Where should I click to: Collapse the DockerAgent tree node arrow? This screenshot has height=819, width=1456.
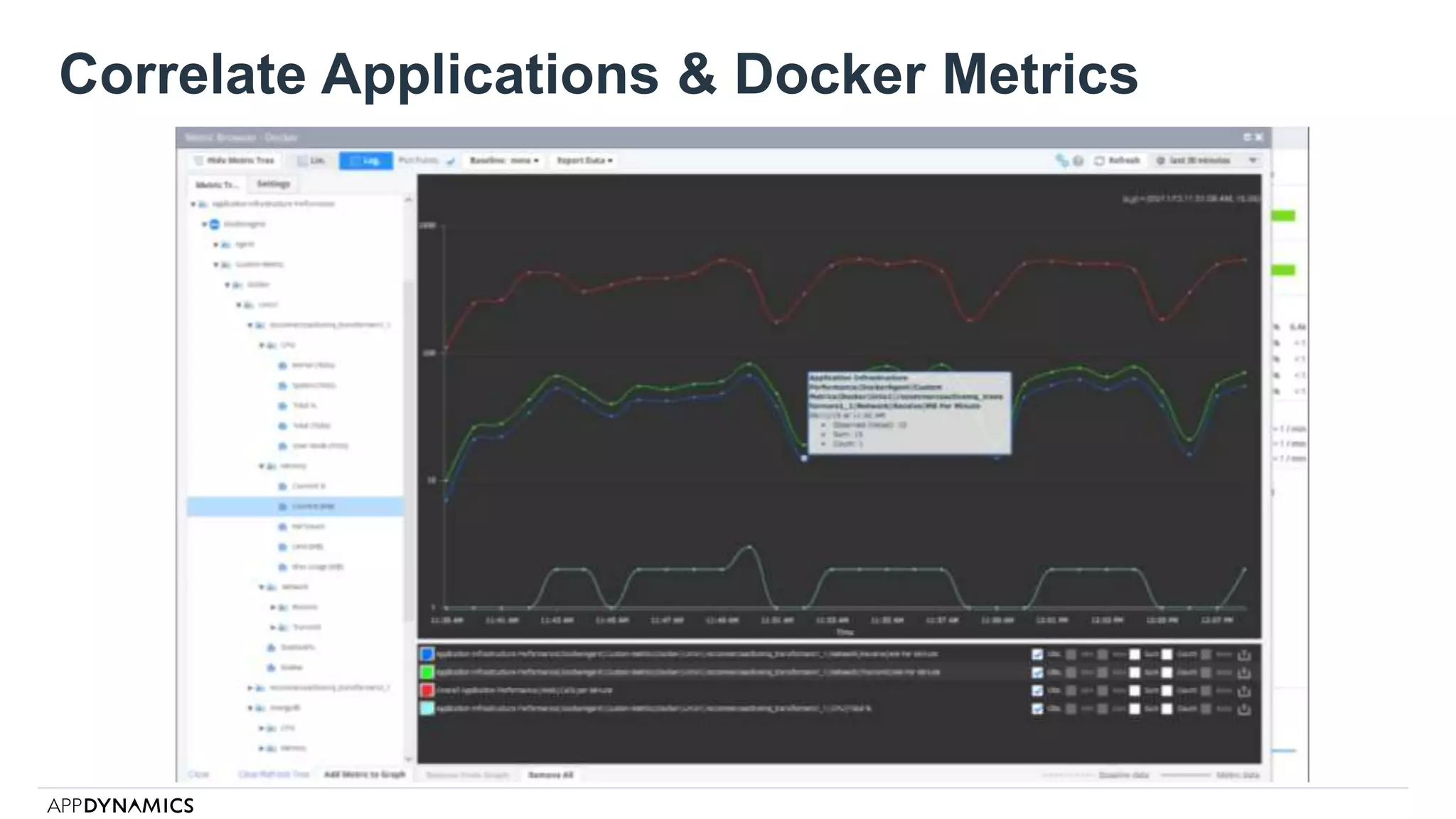pyautogui.click(x=204, y=224)
